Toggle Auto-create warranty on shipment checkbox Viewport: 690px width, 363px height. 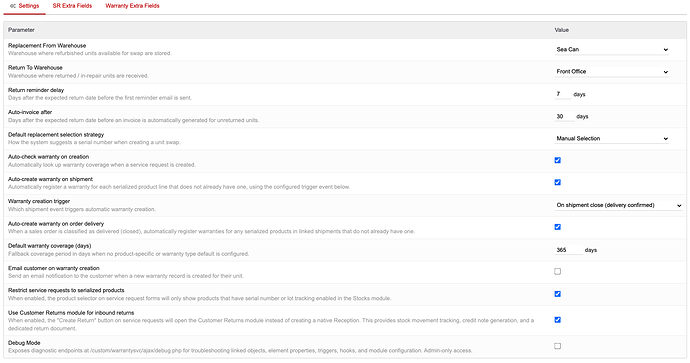coord(558,182)
